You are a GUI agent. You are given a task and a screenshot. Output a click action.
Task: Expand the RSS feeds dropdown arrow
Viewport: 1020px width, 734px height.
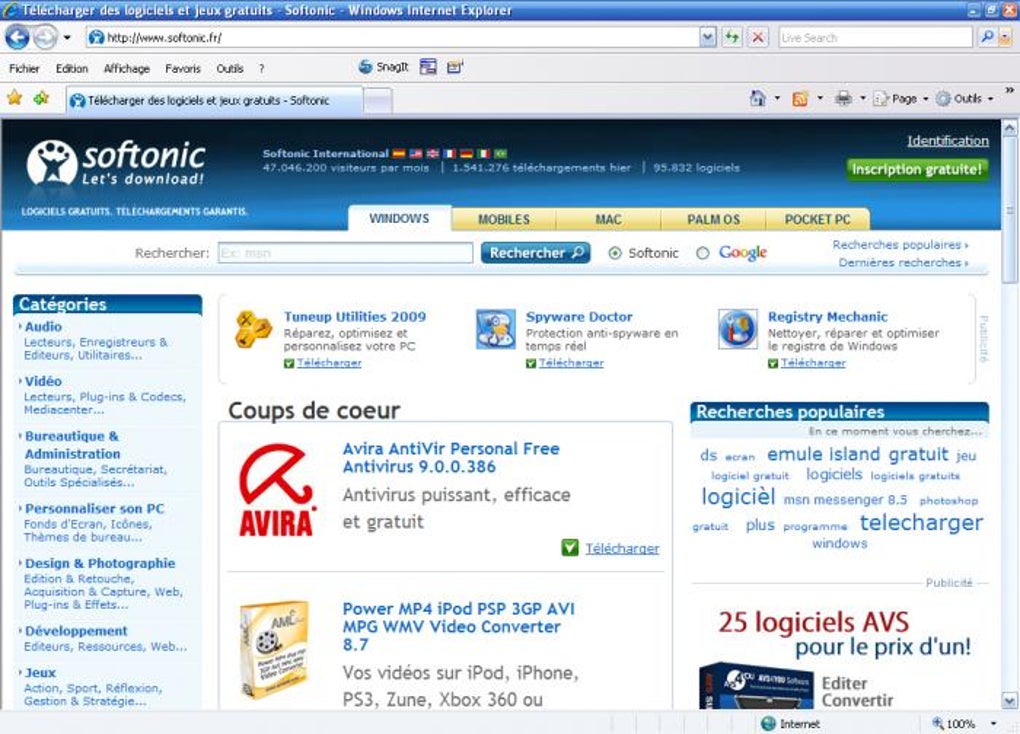click(x=820, y=99)
